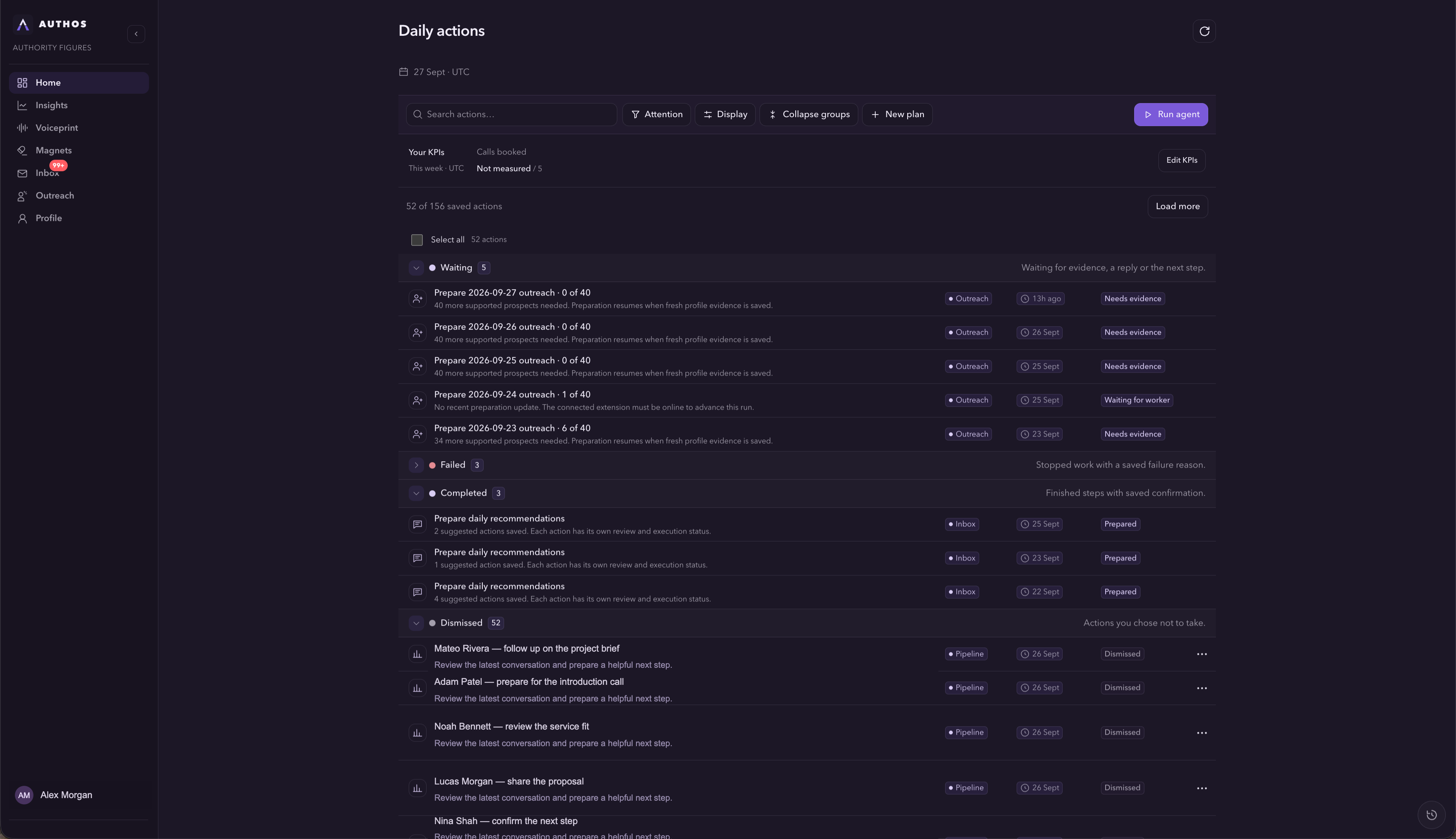This screenshot has height=839, width=1456.
Task: Open more options for Adam Patel row
Action: pos(1202,688)
